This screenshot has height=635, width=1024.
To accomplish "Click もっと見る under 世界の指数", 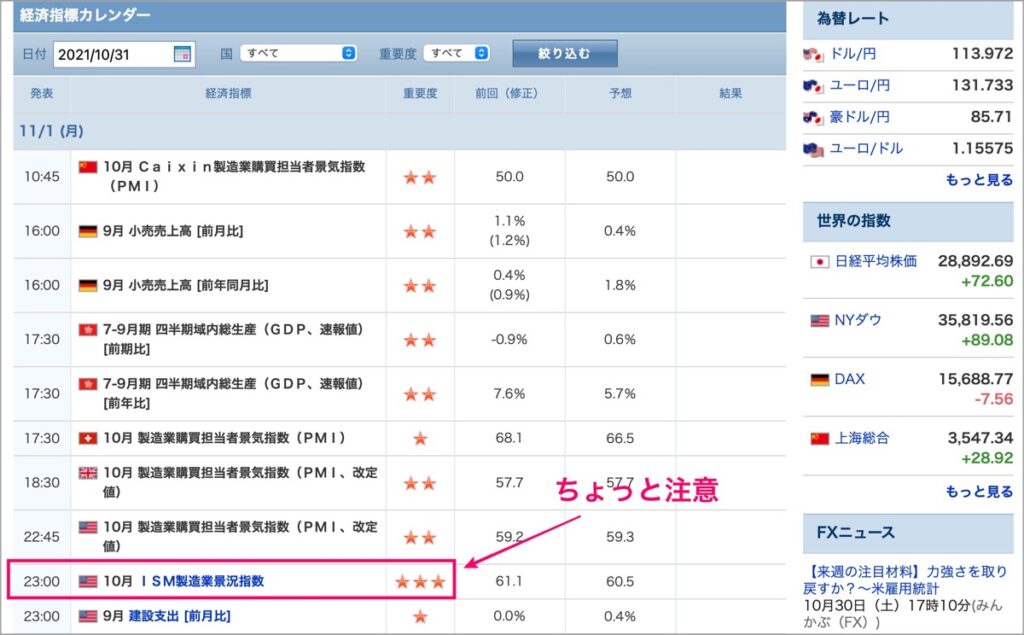I will (x=979, y=491).
